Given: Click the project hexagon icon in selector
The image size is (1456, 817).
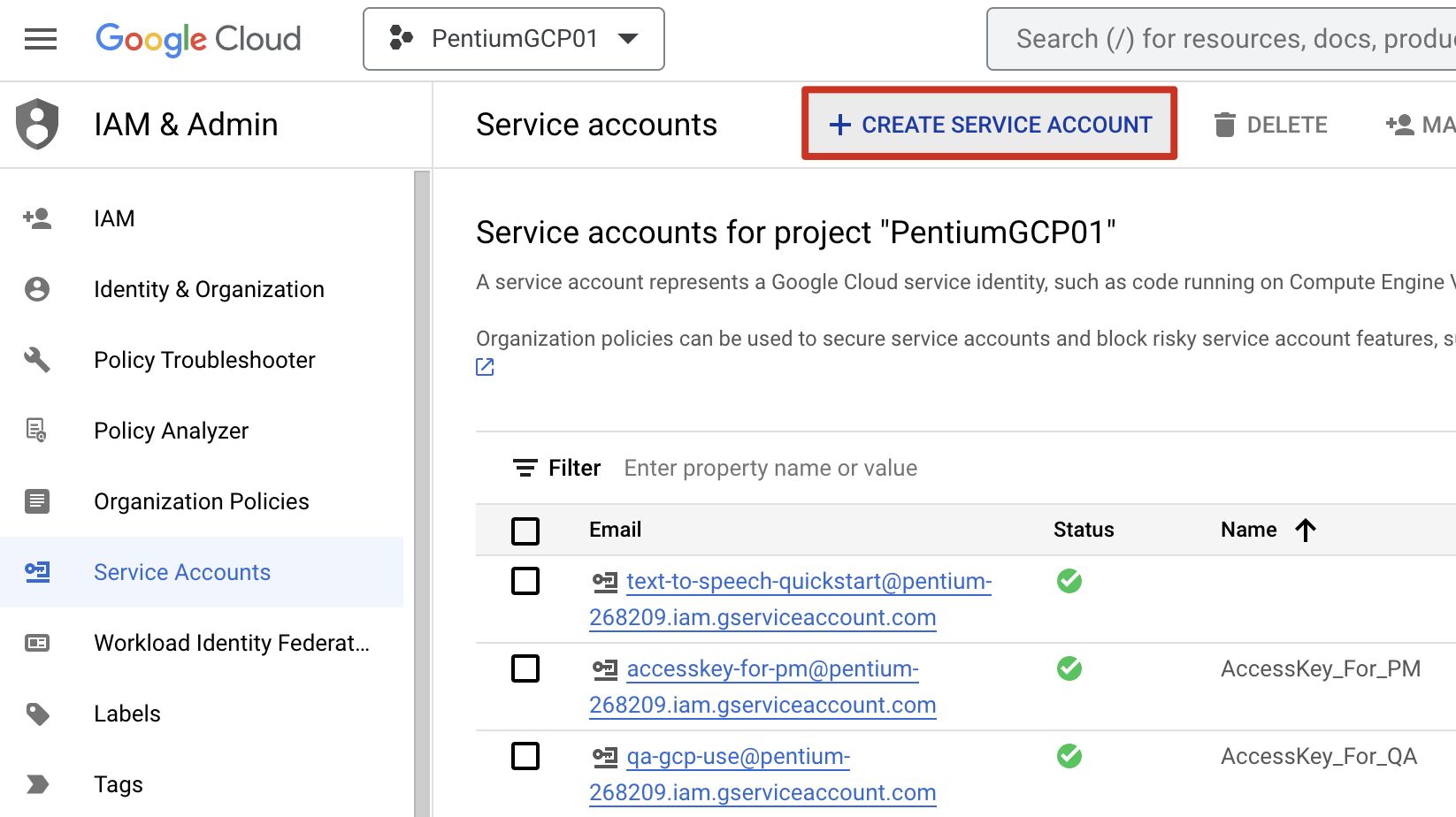Looking at the screenshot, I should [x=401, y=38].
